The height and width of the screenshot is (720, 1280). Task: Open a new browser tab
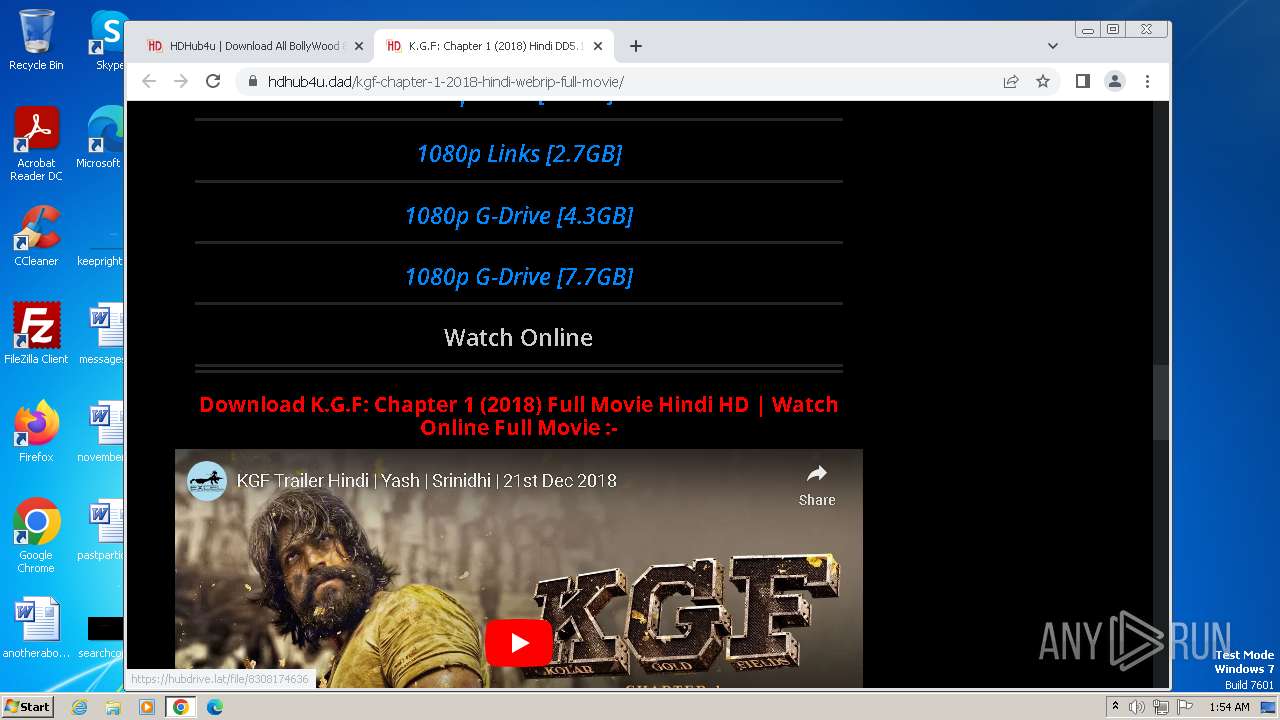tap(636, 46)
